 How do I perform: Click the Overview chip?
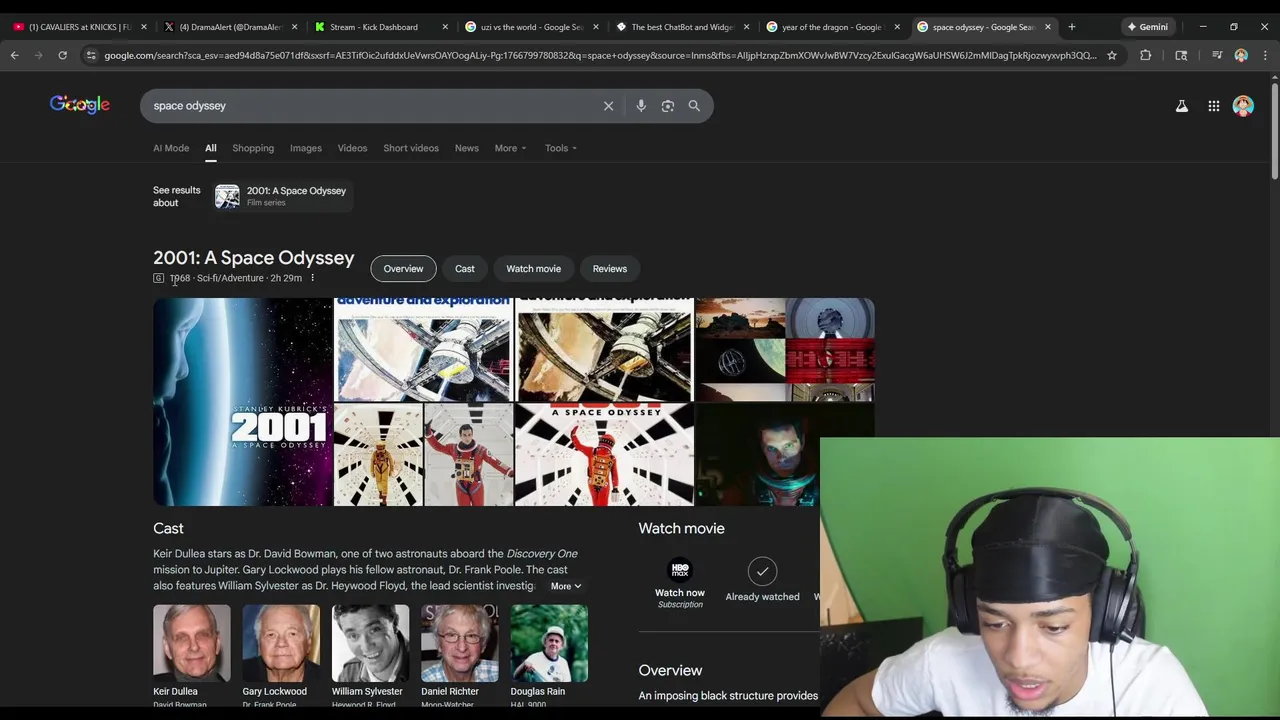pyautogui.click(x=403, y=268)
